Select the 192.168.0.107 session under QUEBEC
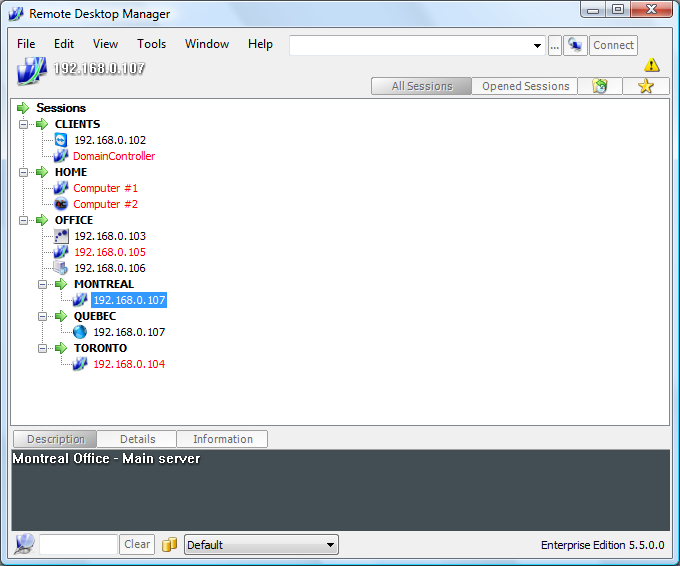 point(129,332)
